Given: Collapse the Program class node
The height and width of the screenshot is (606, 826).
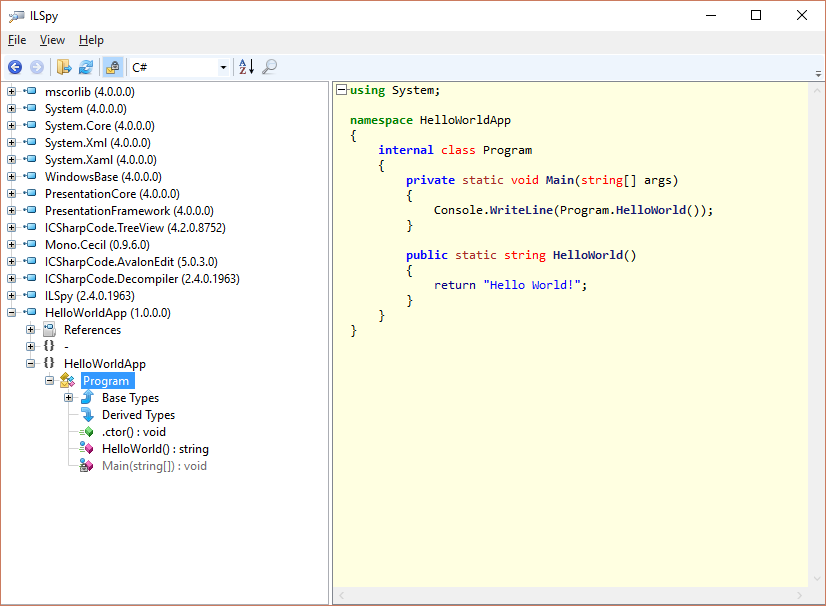Looking at the screenshot, I should pyautogui.click(x=50, y=380).
